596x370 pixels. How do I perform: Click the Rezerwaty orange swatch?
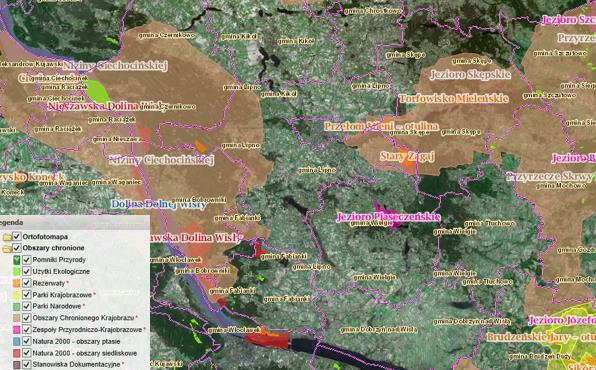17,283
